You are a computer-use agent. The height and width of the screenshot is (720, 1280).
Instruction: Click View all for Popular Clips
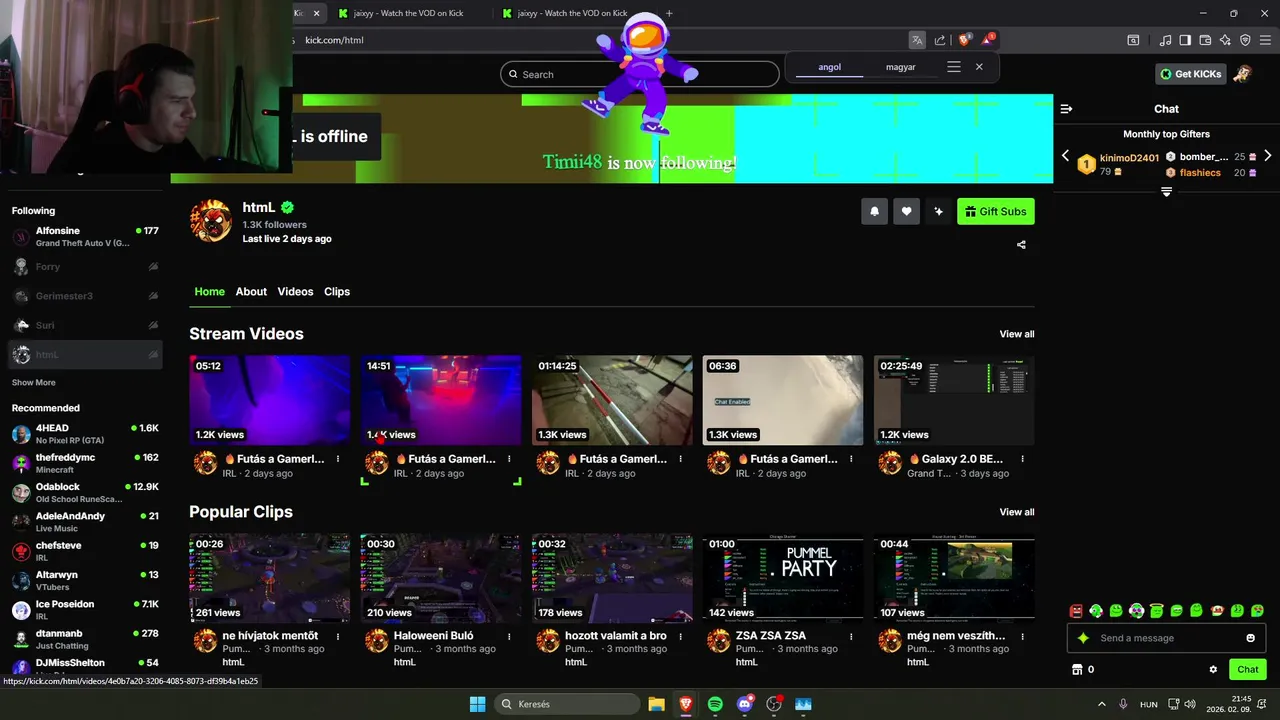coord(1017,512)
